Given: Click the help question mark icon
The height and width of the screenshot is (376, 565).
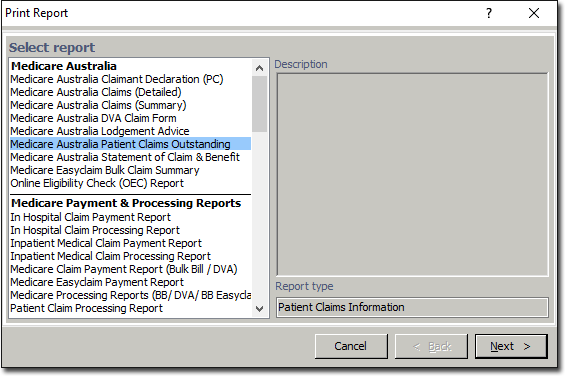Looking at the screenshot, I should (489, 13).
